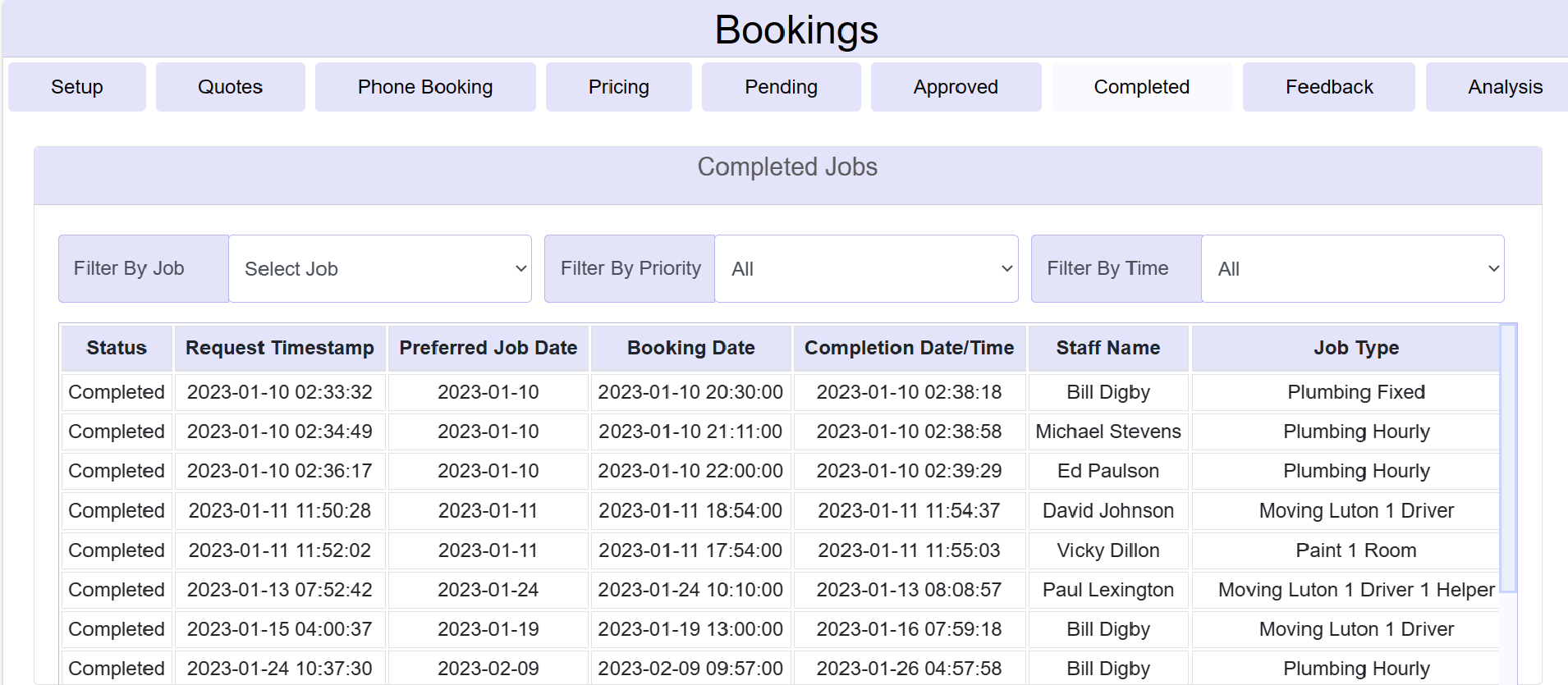Click preferred job date 2023-01-19
The image size is (1568, 685).
(488, 629)
